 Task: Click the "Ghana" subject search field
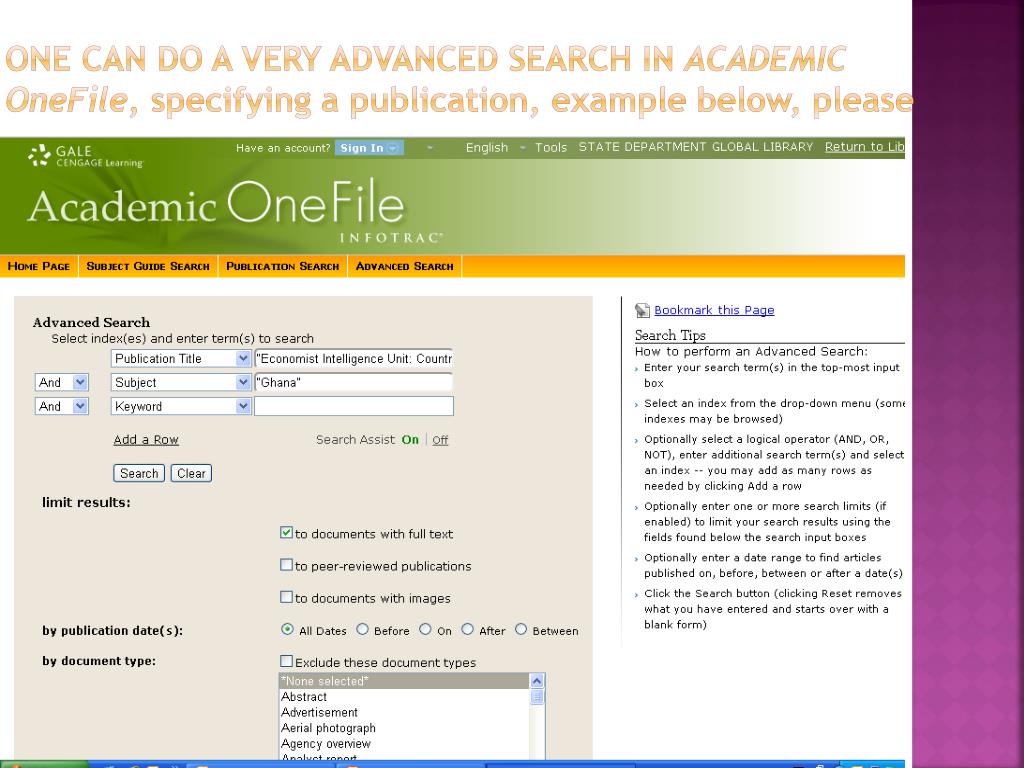[x=353, y=382]
